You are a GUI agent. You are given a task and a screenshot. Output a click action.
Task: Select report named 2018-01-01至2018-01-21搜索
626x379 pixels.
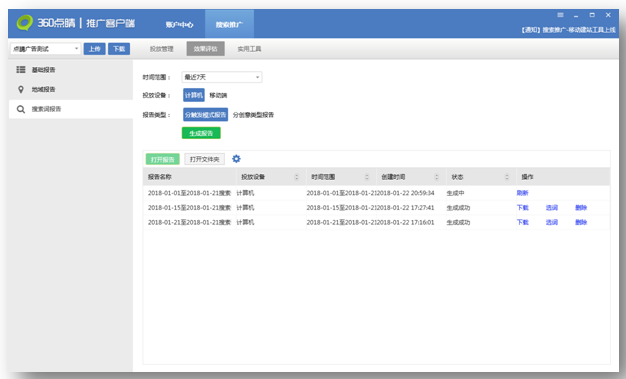[189, 193]
